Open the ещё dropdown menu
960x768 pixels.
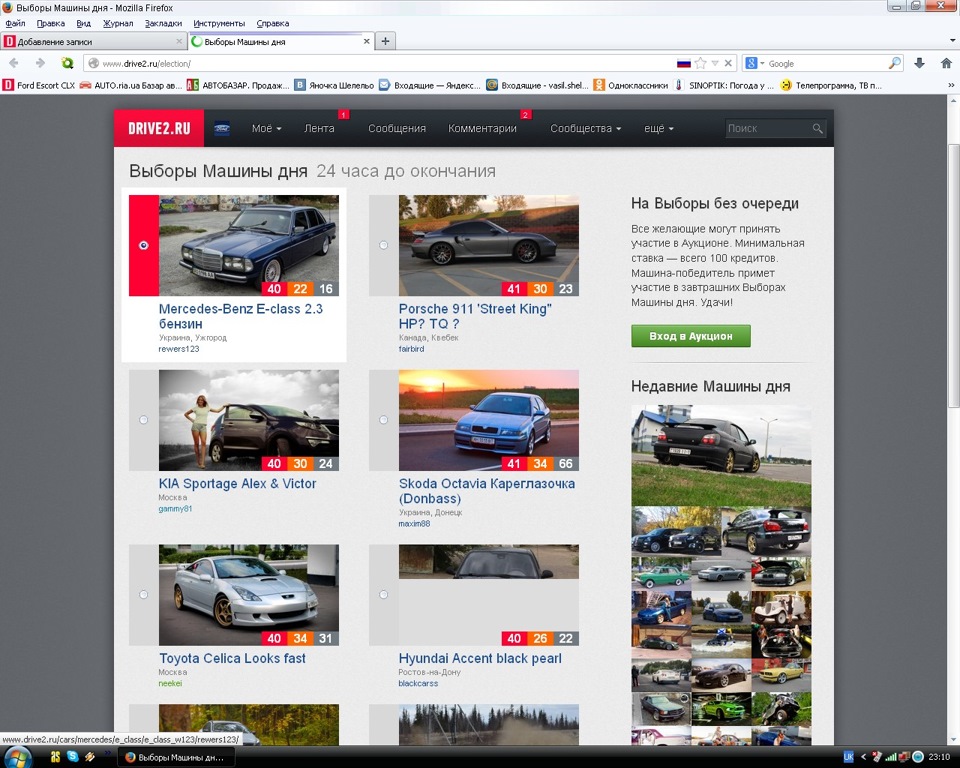tap(659, 129)
